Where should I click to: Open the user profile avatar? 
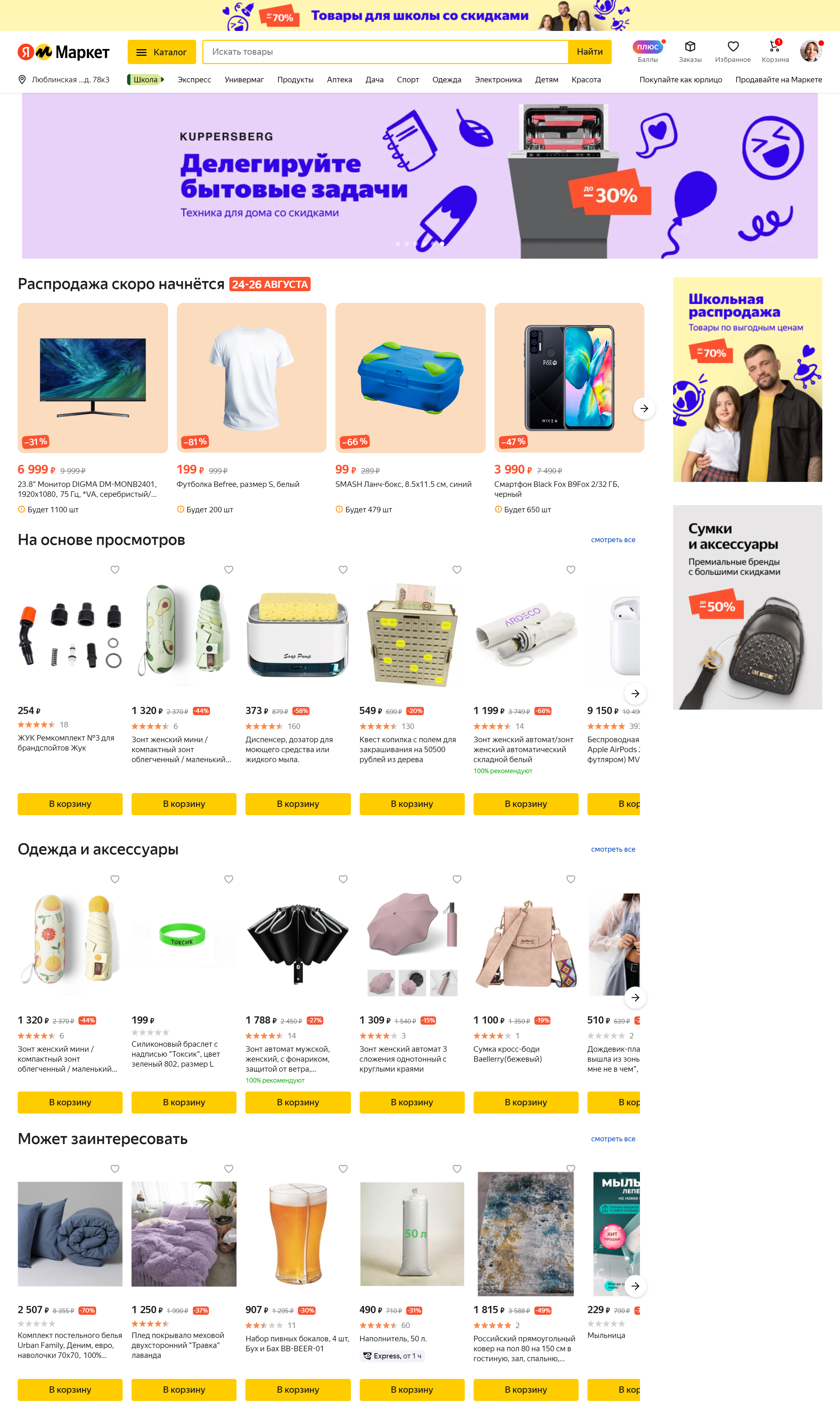click(810, 51)
